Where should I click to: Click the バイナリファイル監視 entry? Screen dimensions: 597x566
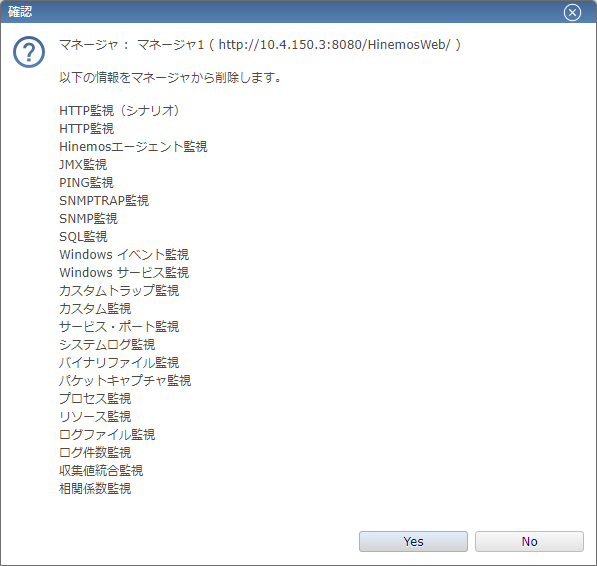(x=119, y=363)
